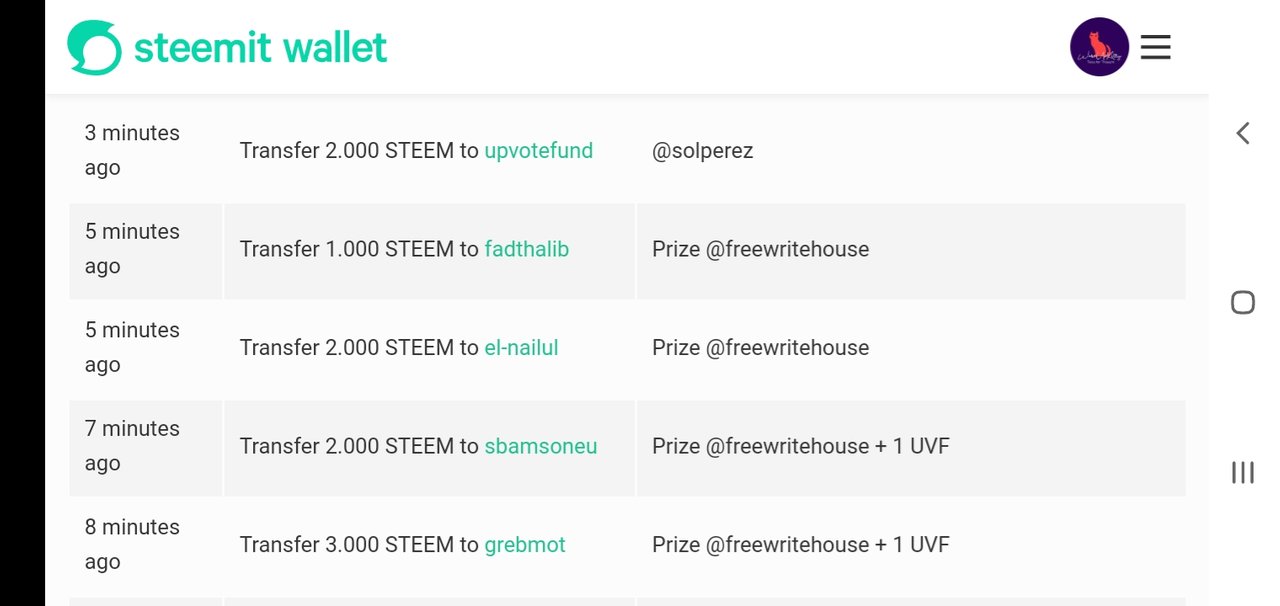Click the steemit wallet title text
The image size is (1280, 606).
[x=260, y=48]
